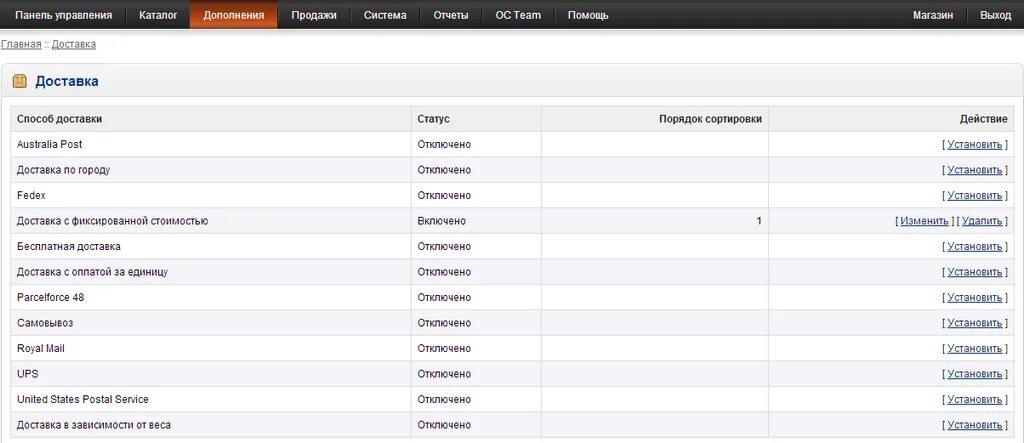Click sort order value 1
The width and height of the screenshot is (1024, 443).
759,221
